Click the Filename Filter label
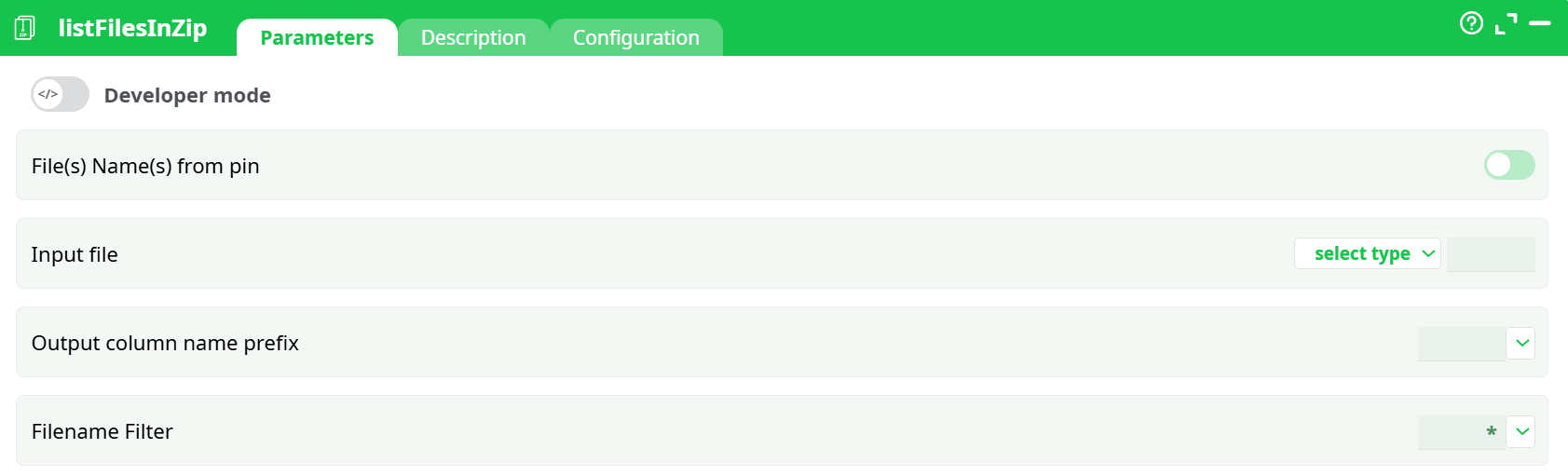1568x476 pixels. (102, 431)
